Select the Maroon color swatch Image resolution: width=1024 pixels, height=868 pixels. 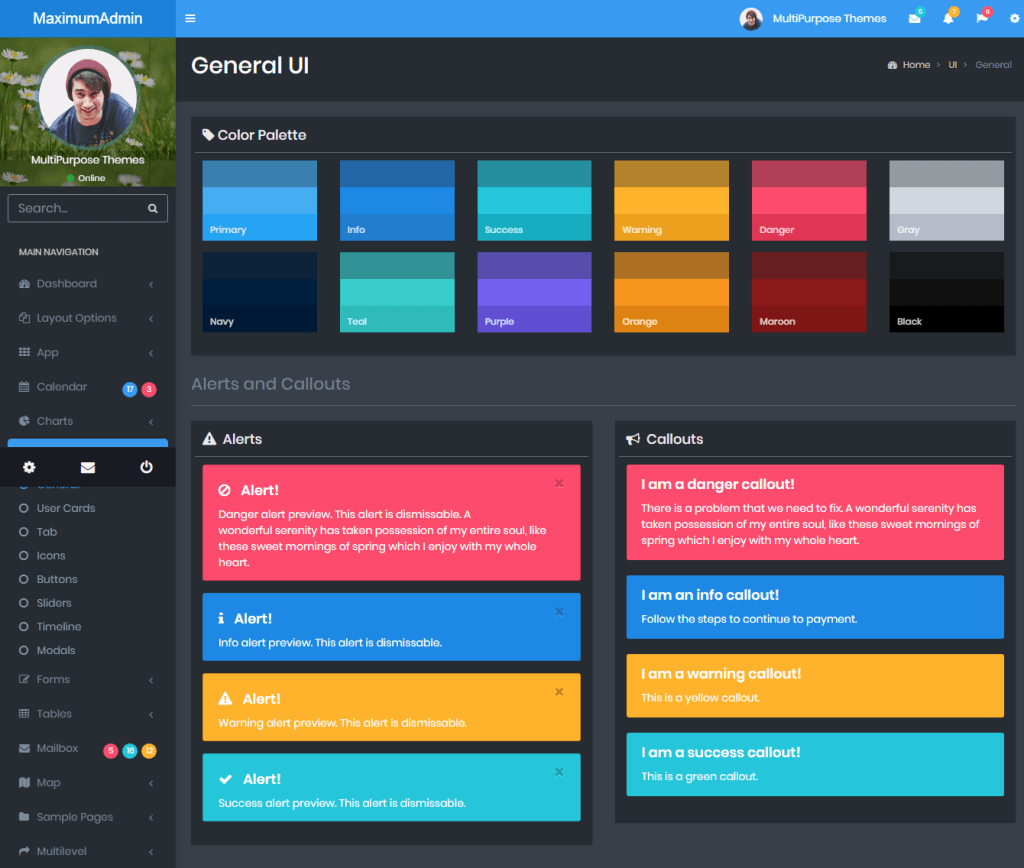point(809,292)
